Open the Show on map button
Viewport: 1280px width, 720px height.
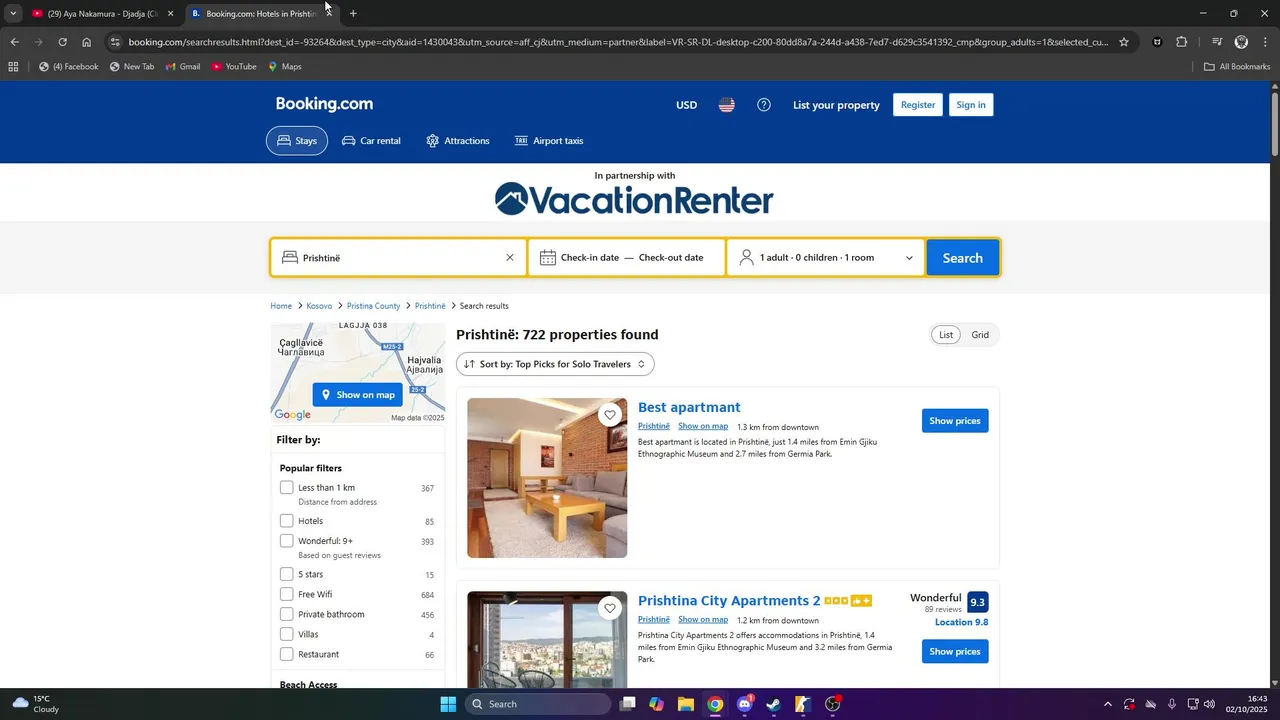[x=358, y=395]
